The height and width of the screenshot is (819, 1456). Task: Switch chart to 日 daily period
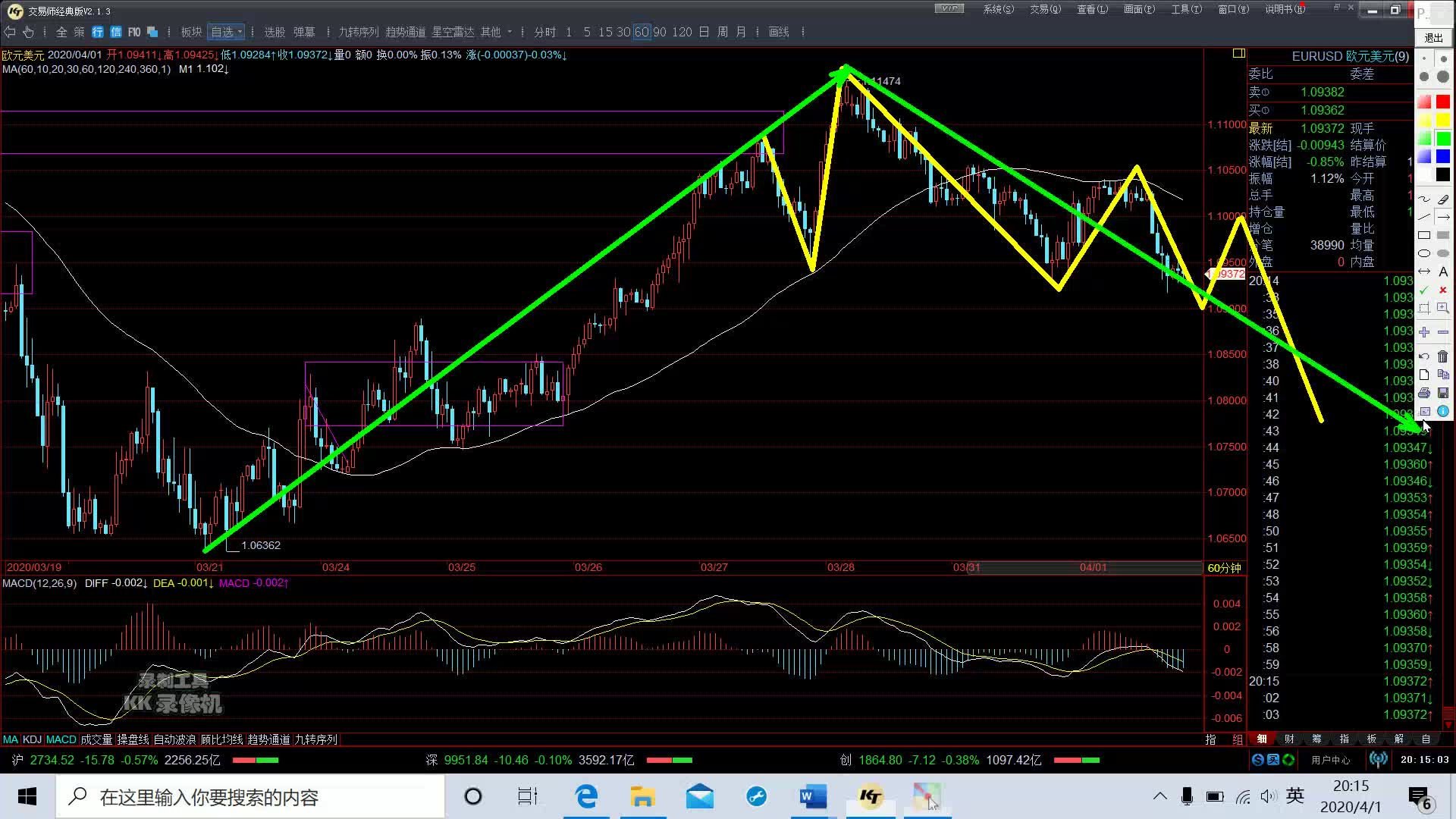[x=704, y=32]
